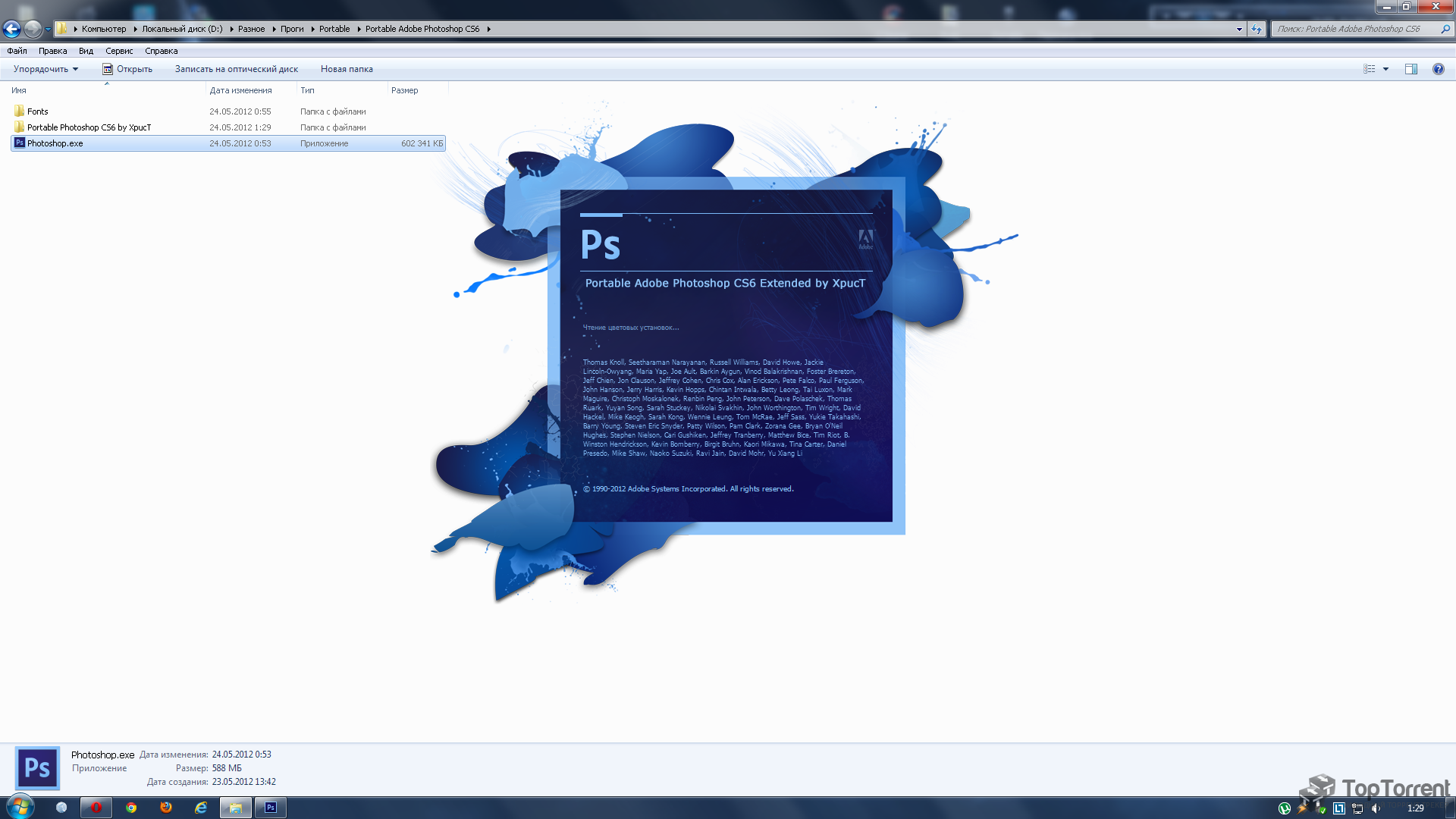
Task: Expand address bar history dropdown arrow
Action: click(1239, 29)
